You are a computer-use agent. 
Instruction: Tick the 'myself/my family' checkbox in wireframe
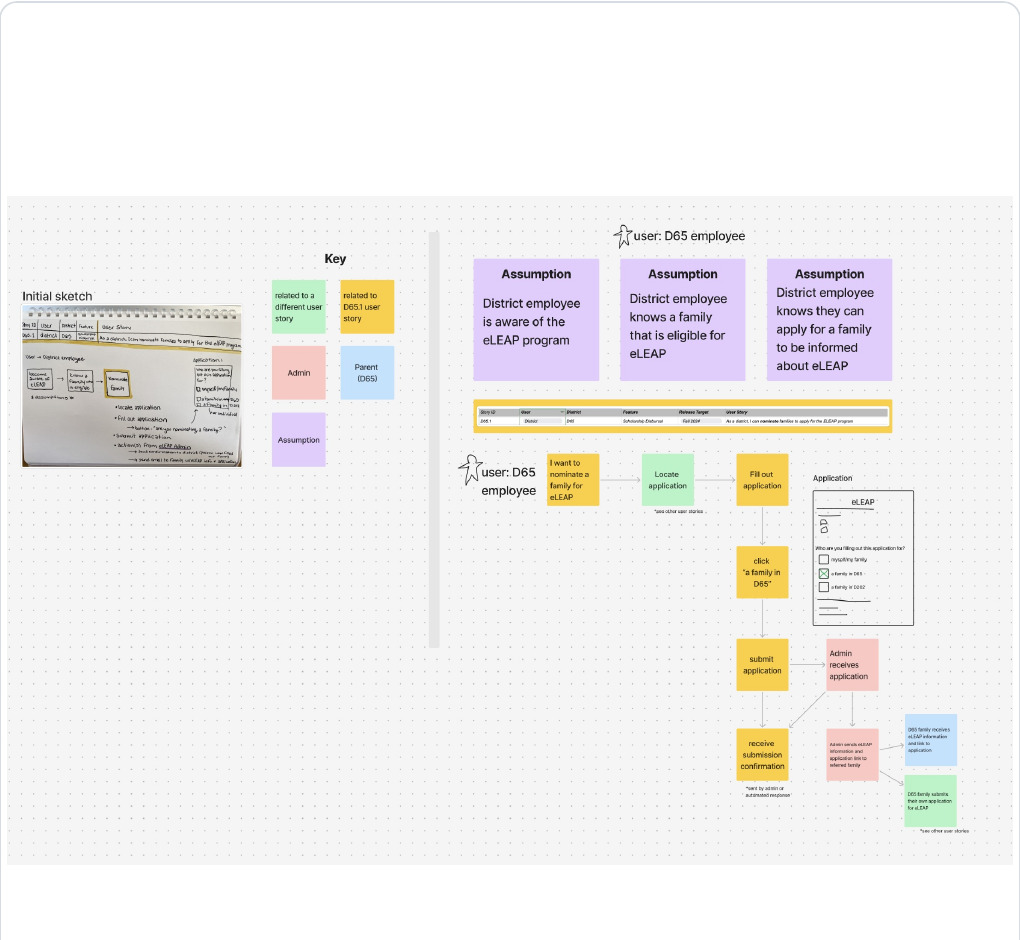[x=824, y=559]
